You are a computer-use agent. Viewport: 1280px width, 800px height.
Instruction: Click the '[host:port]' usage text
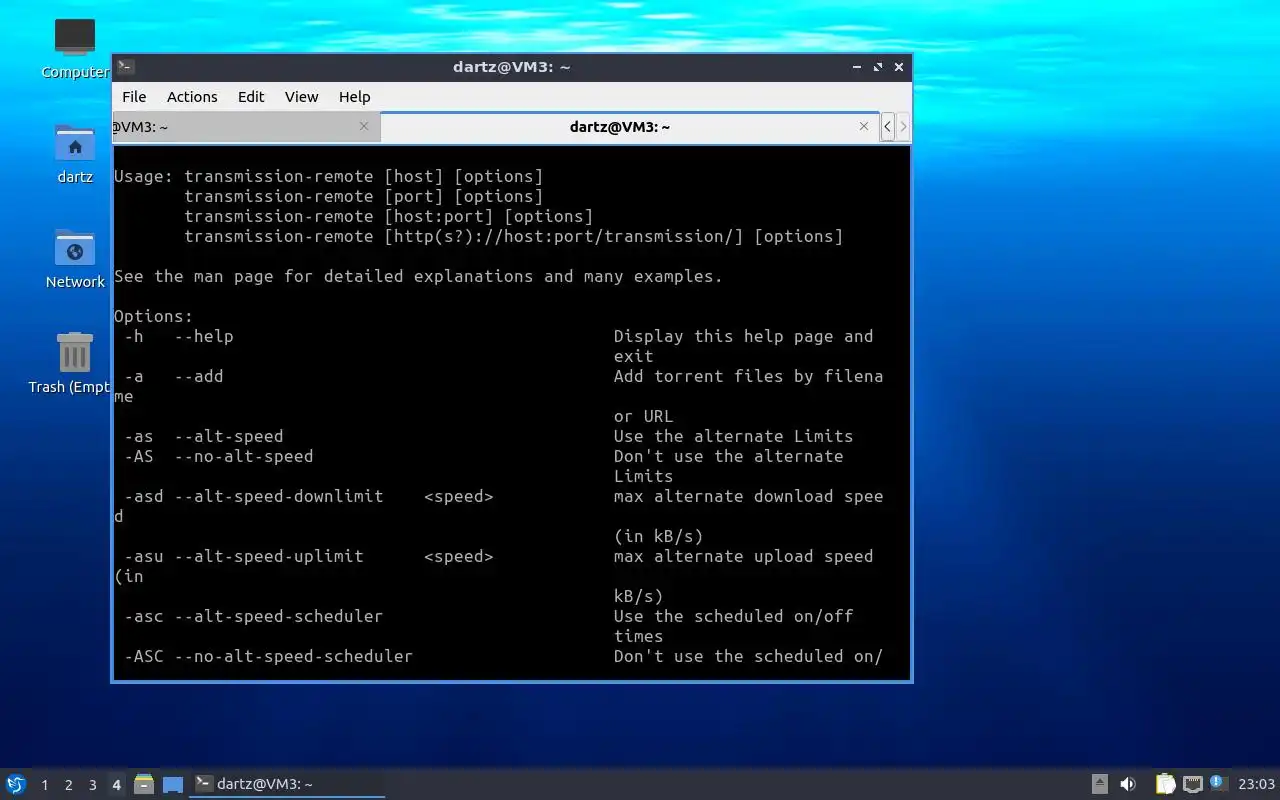pos(439,216)
